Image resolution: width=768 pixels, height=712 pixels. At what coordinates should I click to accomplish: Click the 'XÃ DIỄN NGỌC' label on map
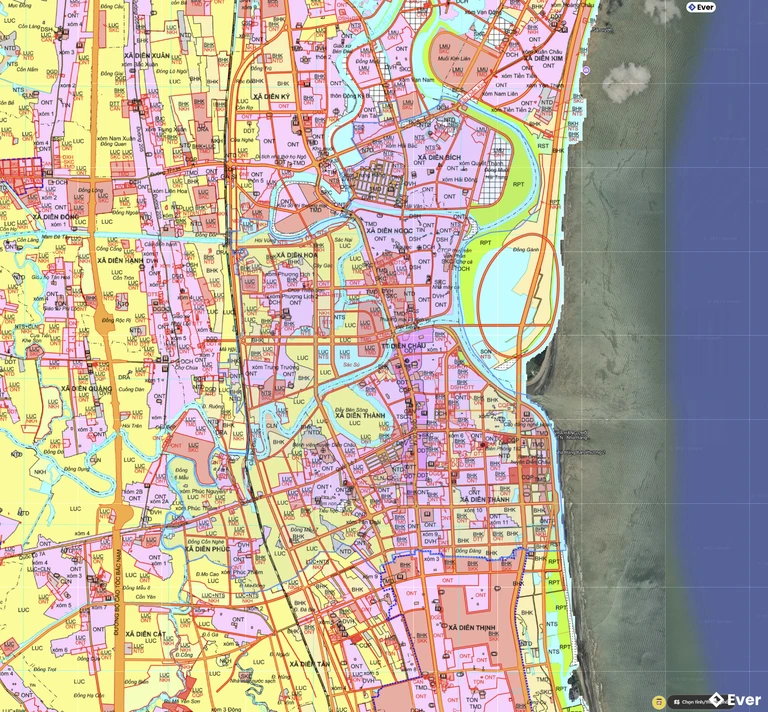pos(390,231)
